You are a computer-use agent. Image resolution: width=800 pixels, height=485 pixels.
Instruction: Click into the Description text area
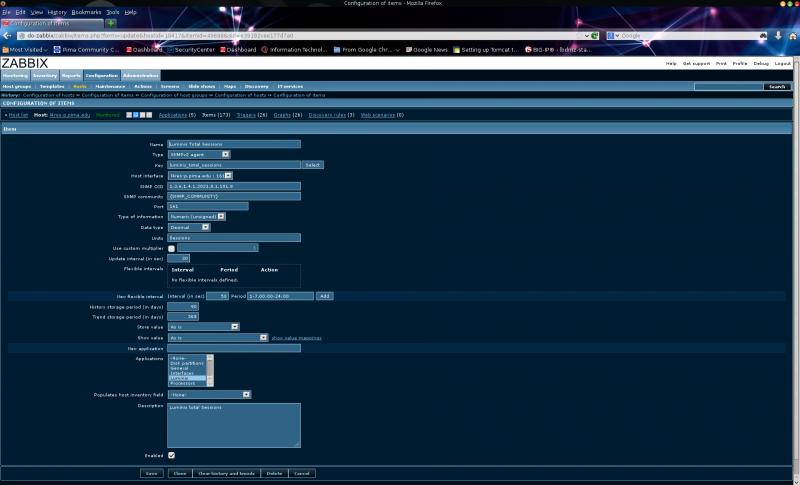[x=234, y=425]
